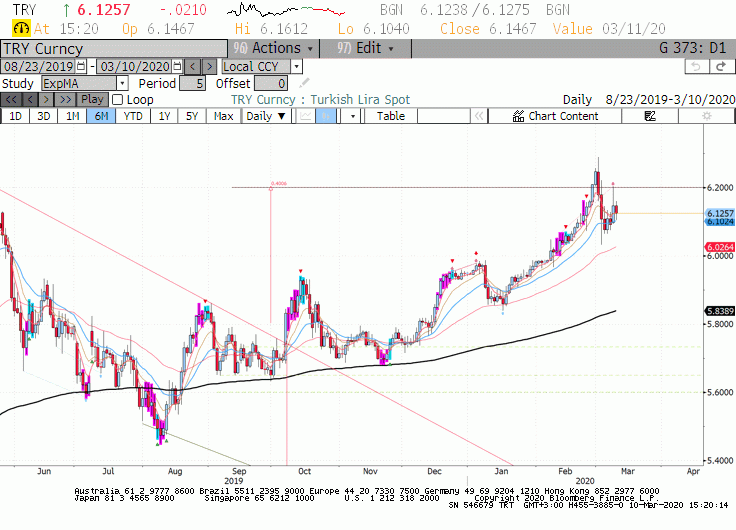Click the 6.1257 last price axis label
The height and width of the screenshot is (530, 736).
[x=720, y=214]
